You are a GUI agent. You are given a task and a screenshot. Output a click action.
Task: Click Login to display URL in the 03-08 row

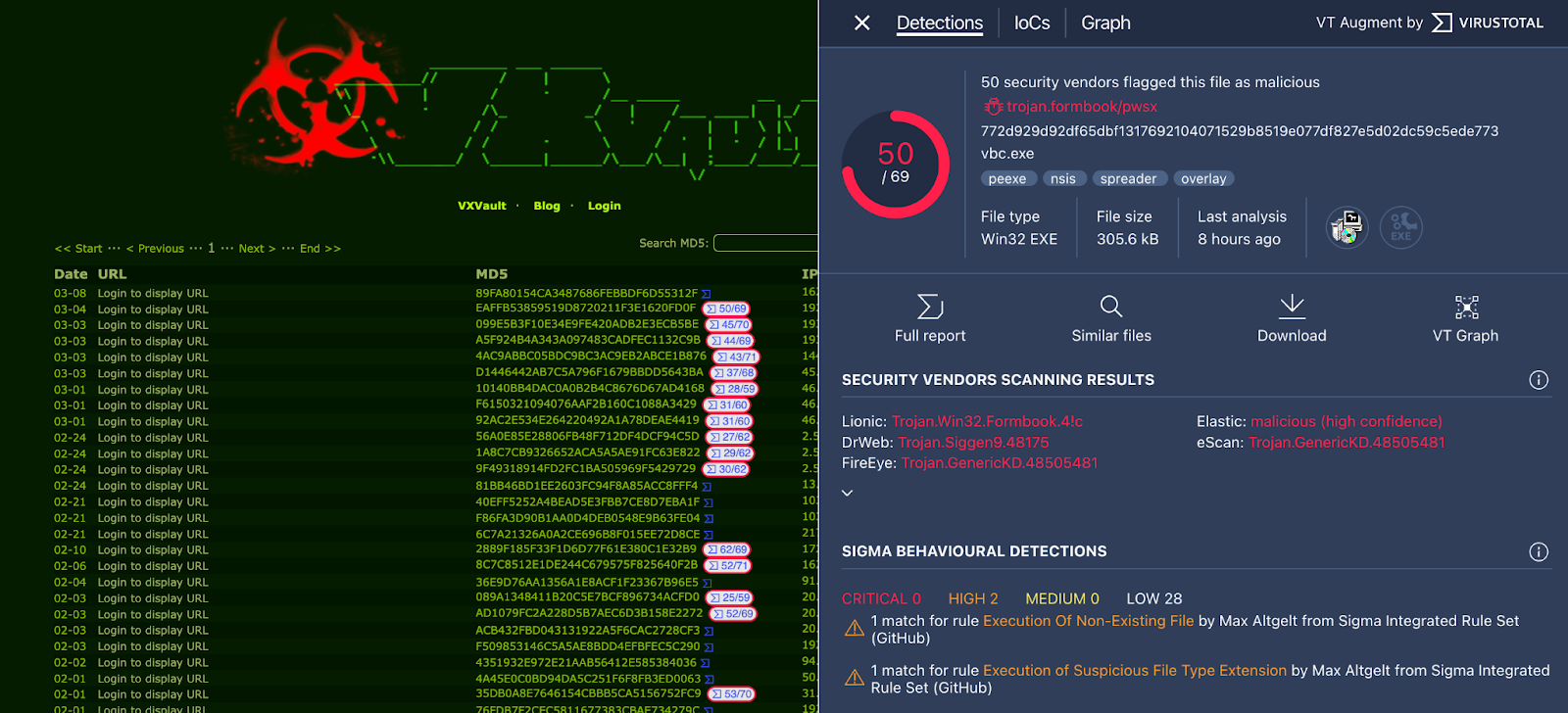[x=153, y=294]
